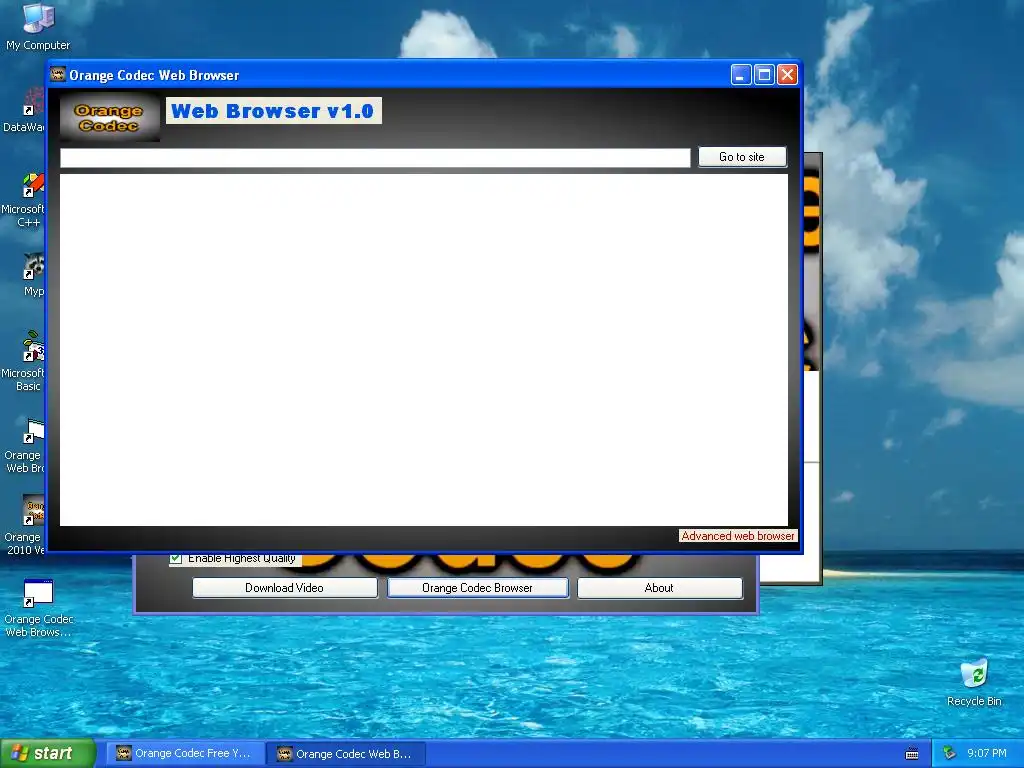
Task: Click the 9:07 PM taskbar clock
Action: [x=987, y=754]
